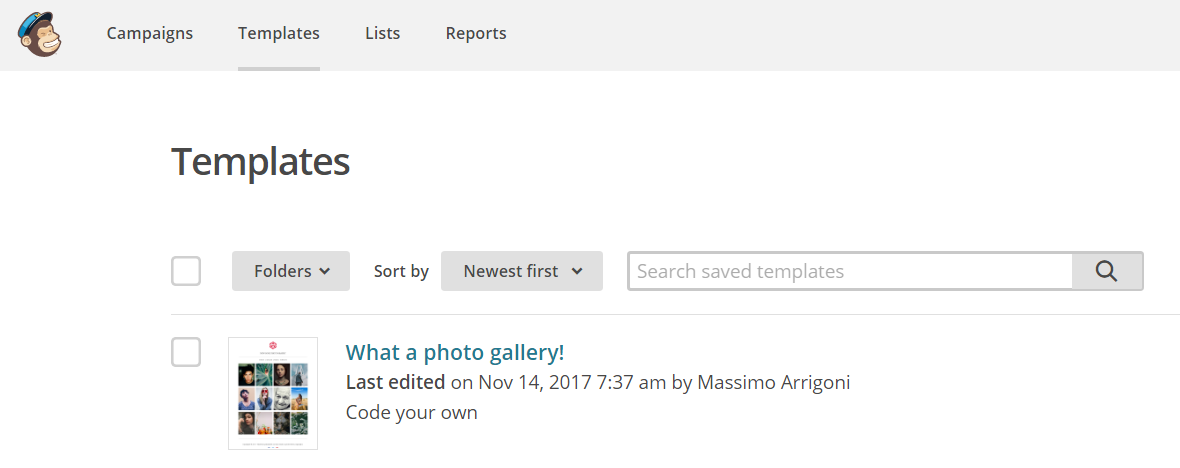Screen dimensions: 1180x468
Task: Click the author name Massimo Arrigoni
Action: 774,383
